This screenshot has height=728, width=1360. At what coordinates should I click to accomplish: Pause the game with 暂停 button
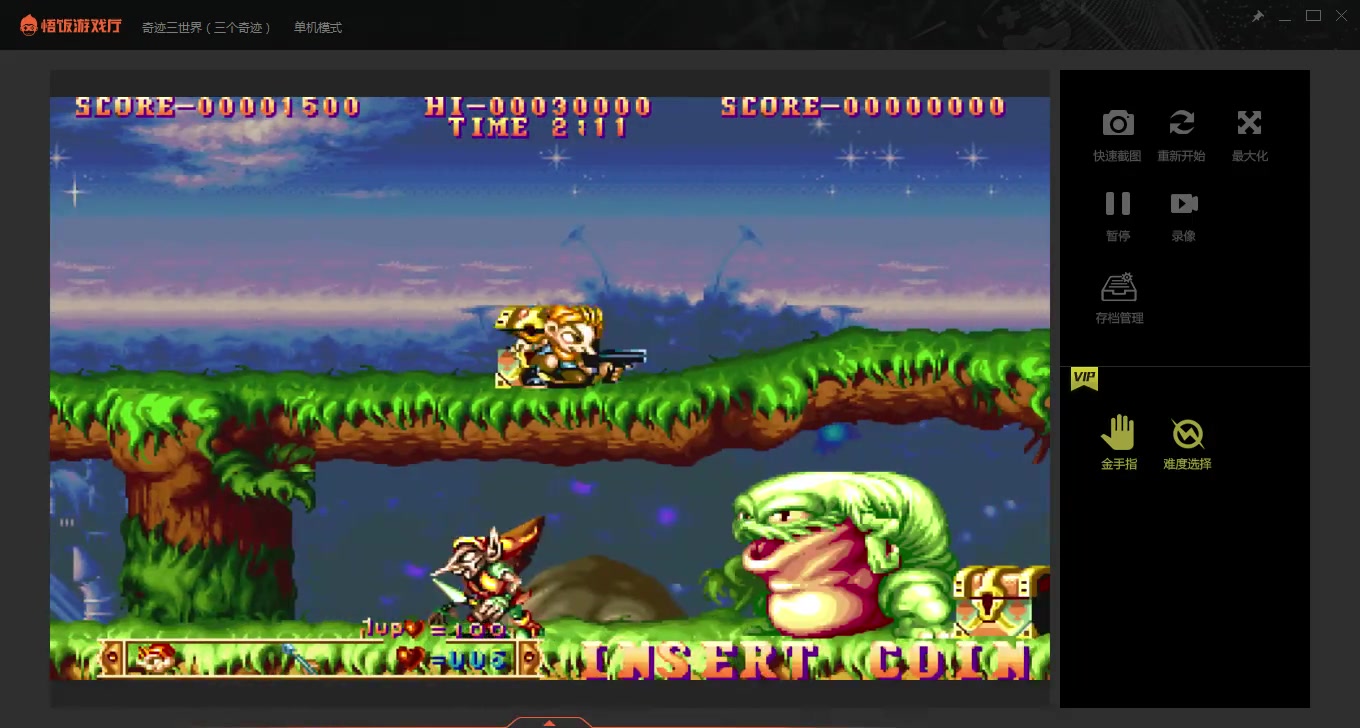coord(1118,203)
